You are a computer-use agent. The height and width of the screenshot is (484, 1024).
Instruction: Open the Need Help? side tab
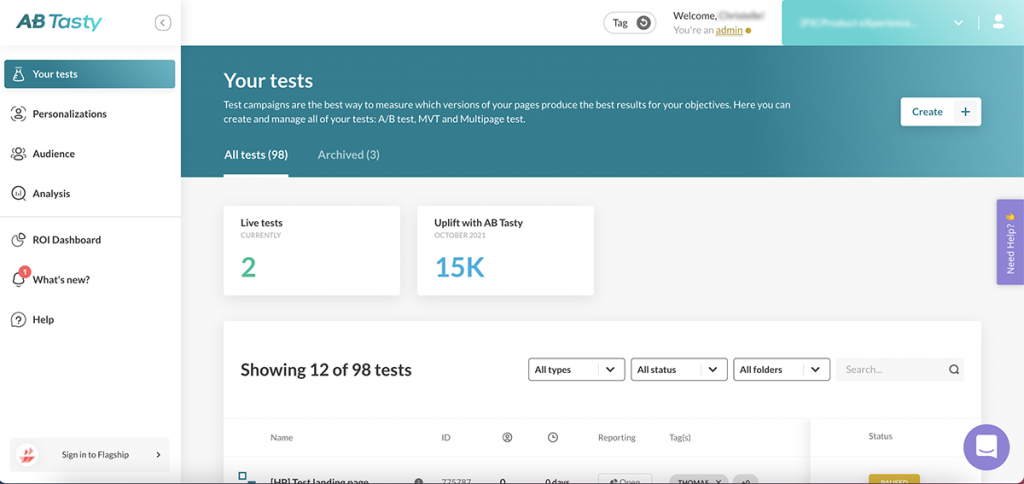tap(1010, 242)
